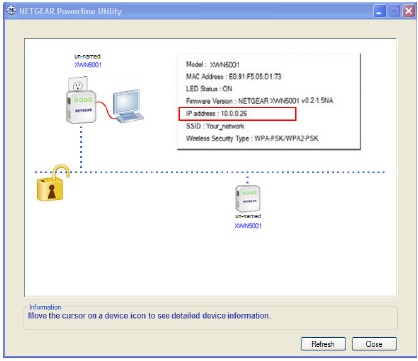The height and width of the screenshot is (361, 418).
Task: Click the lower 'un-named' device name
Action: [x=248, y=216]
